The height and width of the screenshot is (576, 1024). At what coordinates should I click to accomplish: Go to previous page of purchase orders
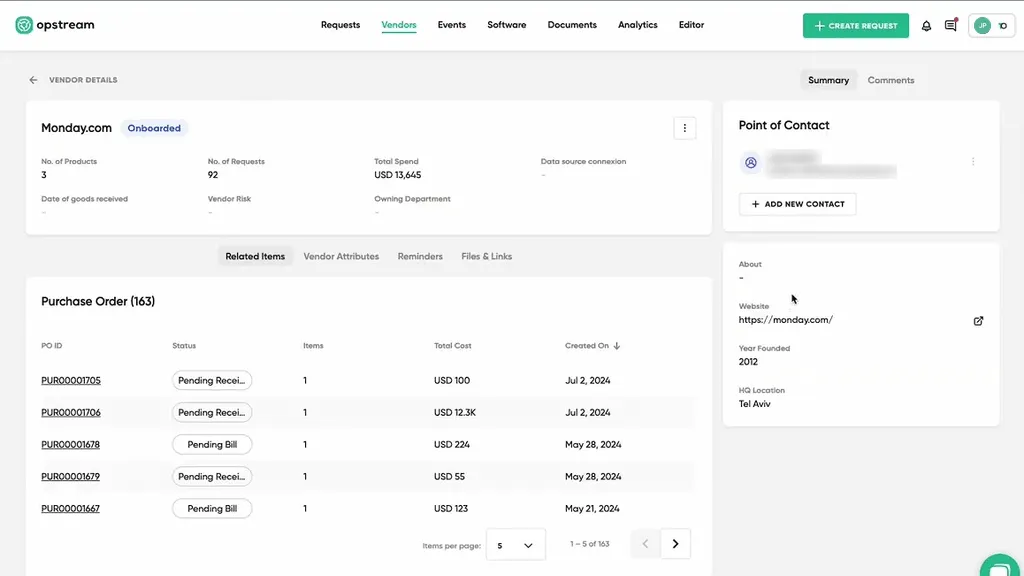645,543
